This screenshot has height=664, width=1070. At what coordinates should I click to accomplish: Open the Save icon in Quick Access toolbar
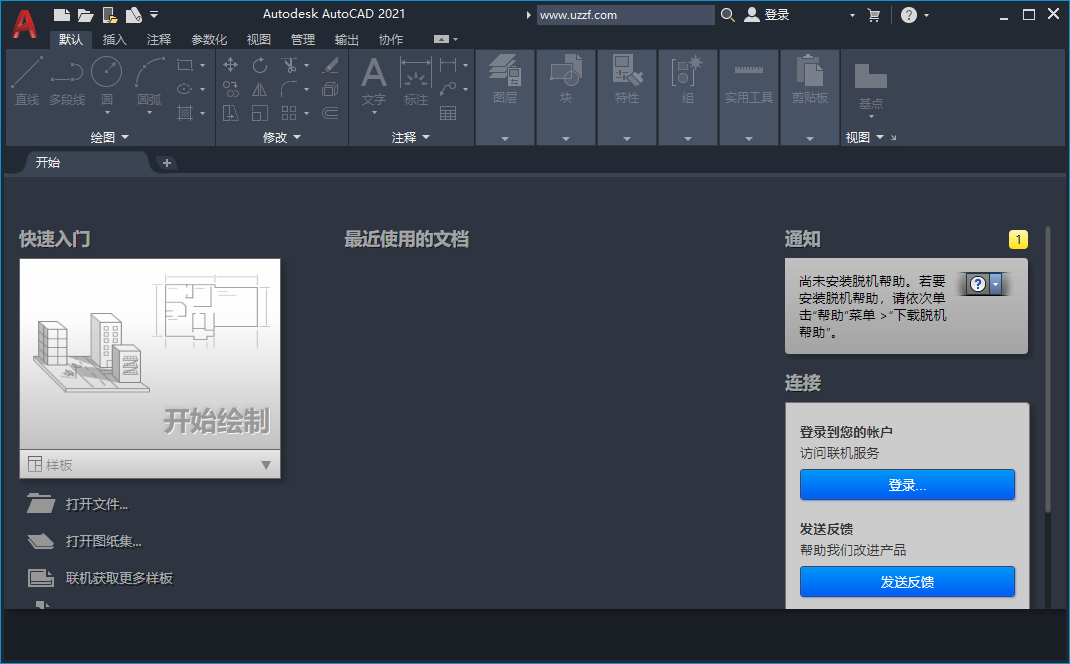[108, 14]
